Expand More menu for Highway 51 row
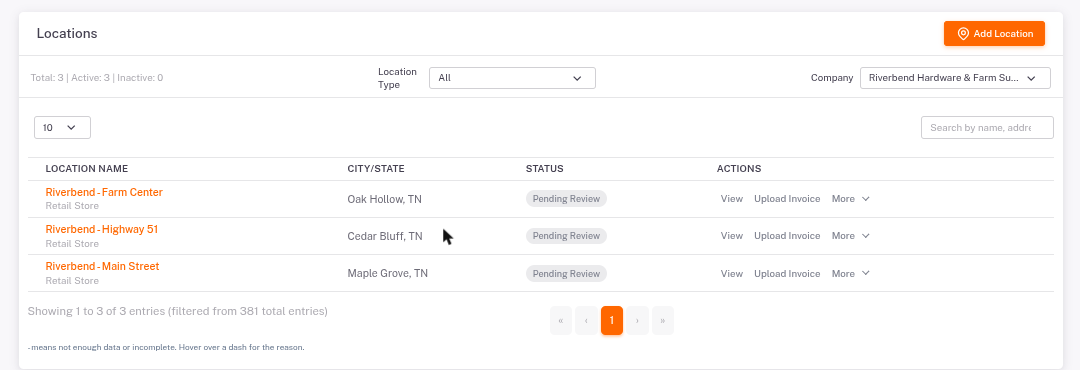The image size is (1080, 370). (851, 236)
